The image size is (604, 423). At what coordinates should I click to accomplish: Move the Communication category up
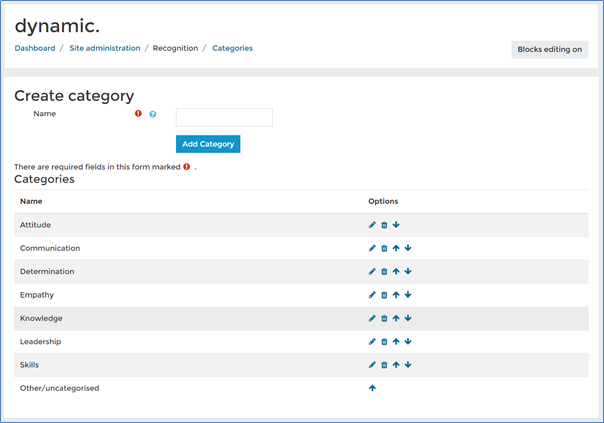(x=396, y=248)
